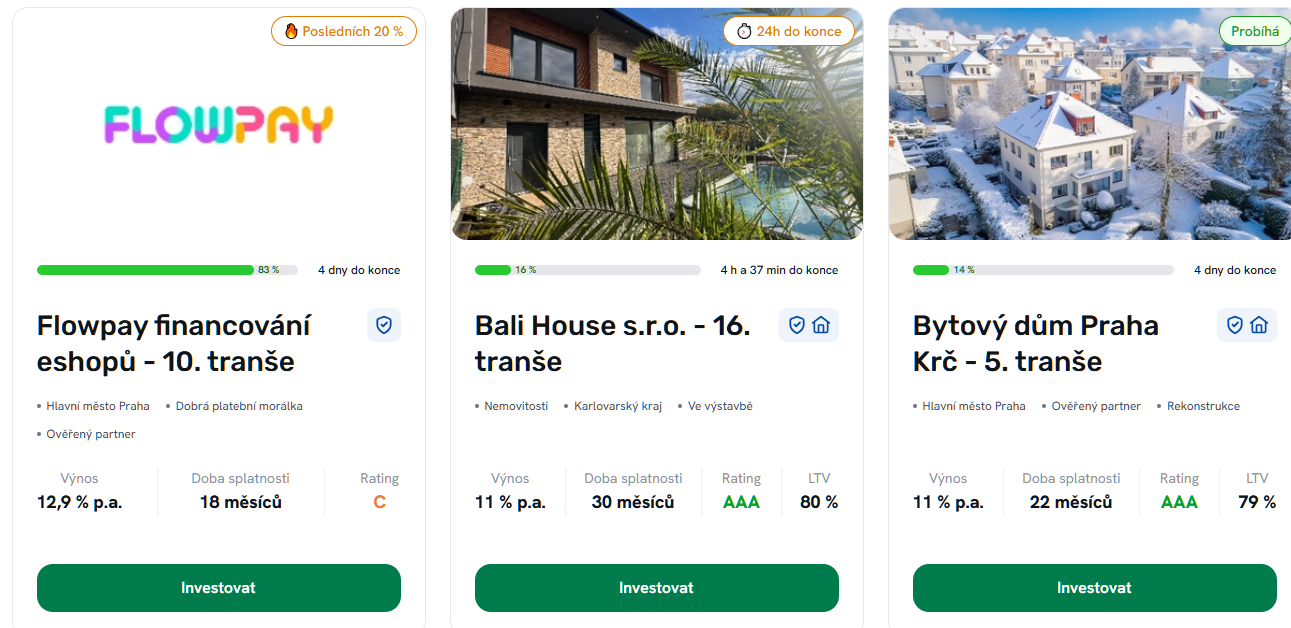The image size is (1291, 628).
Task: Click the Flowpay logo image
Action: pyautogui.click(x=219, y=125)
